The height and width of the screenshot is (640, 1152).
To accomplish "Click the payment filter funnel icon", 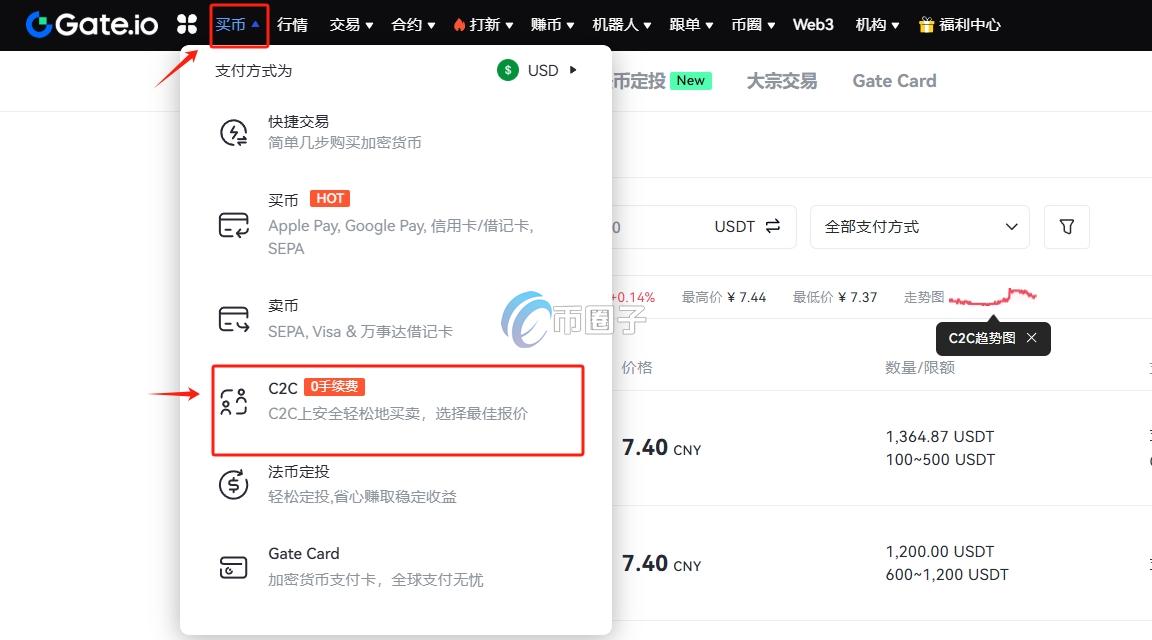I will [x=1066, y=227].
